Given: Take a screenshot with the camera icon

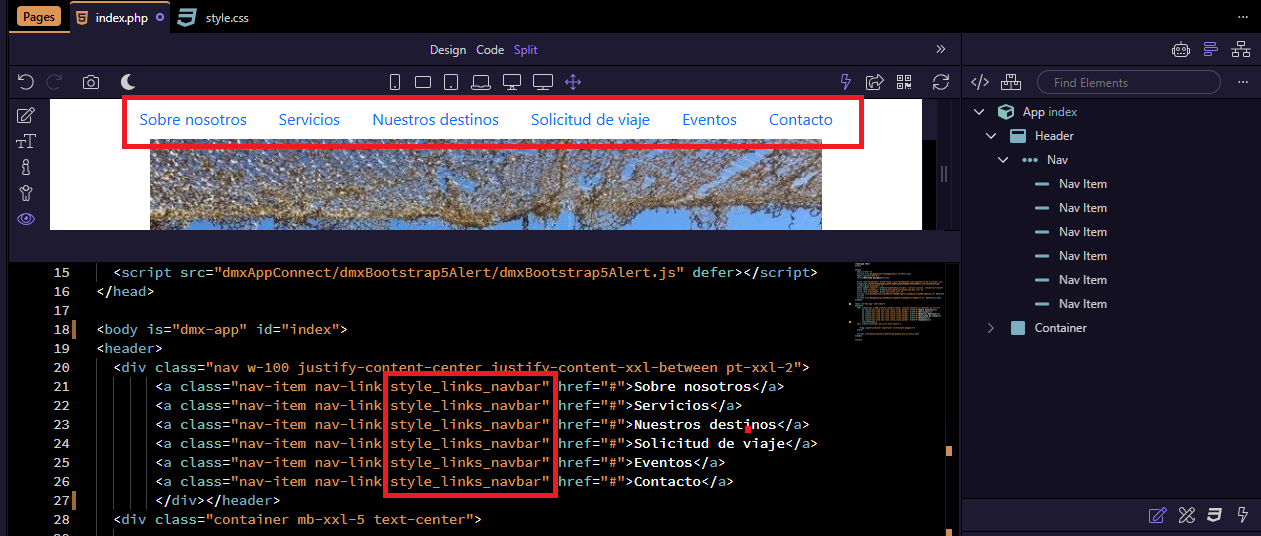Looking at the screenshot, I should click(91, 82).
